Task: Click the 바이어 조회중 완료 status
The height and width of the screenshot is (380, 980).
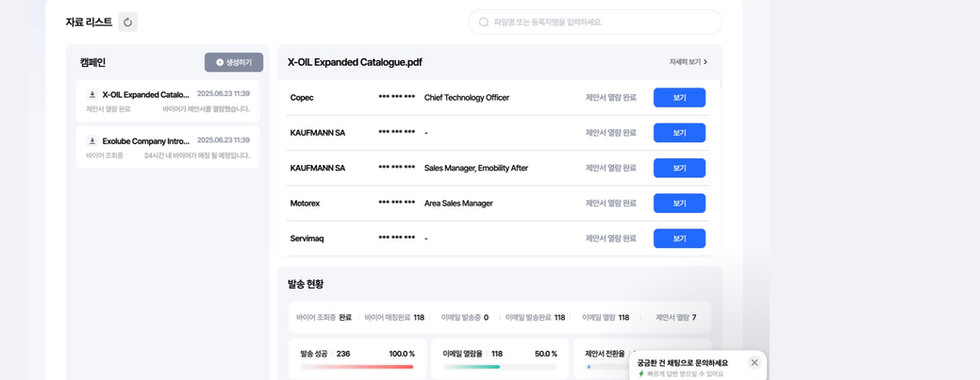Action: point(324,318)
